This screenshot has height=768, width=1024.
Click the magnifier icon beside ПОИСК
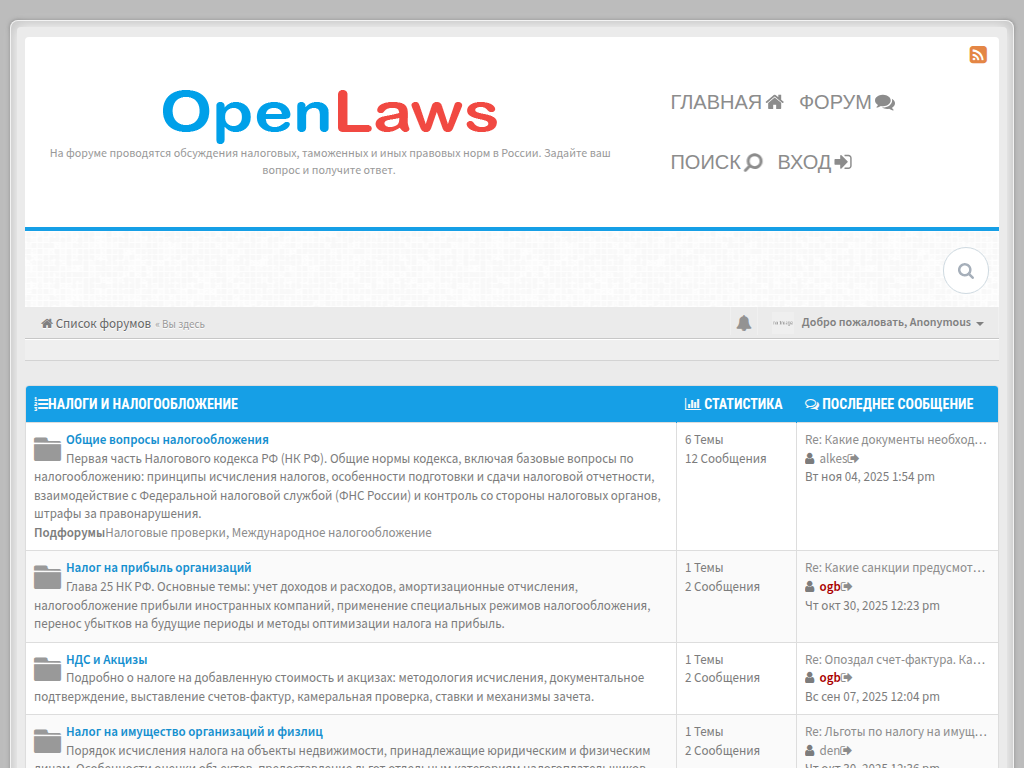coord(755,161)
